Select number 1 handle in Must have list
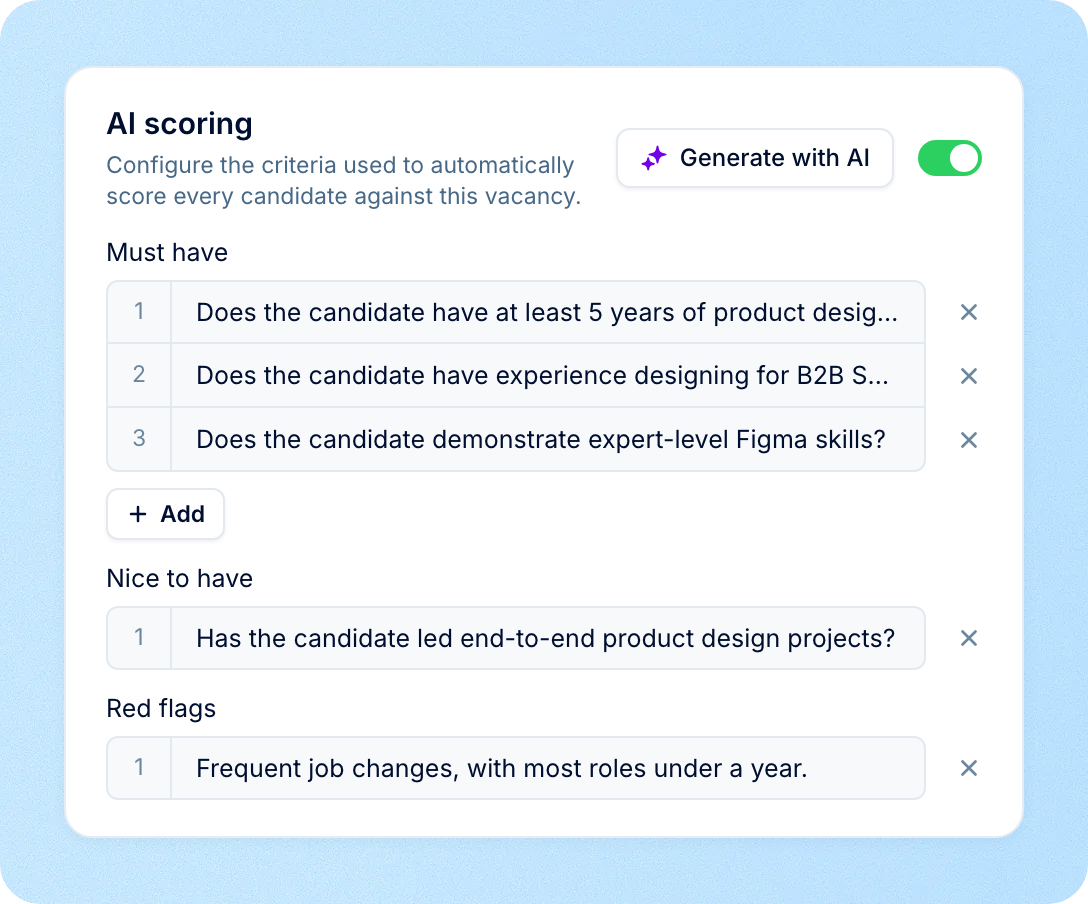This screenshot has height=904, width=1088. 139,312
